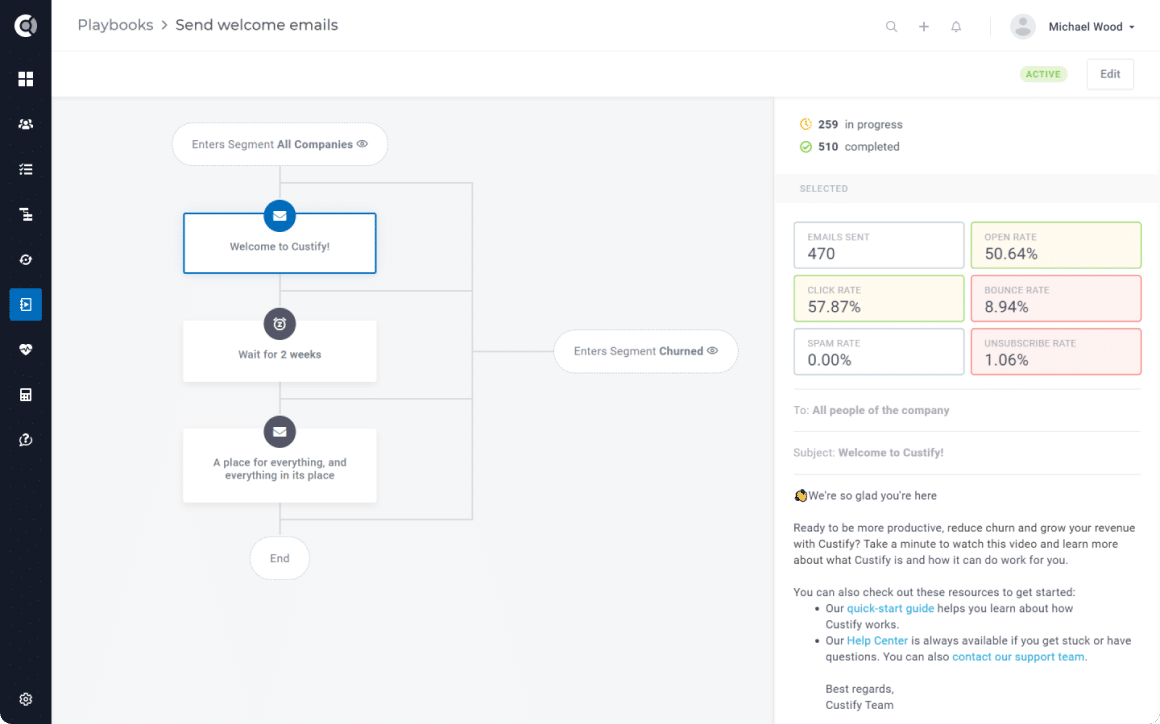Click Send welcome emails breadcrumb title
The width and height of the screenshot is (1160, 724).
(x=257, y=25)
